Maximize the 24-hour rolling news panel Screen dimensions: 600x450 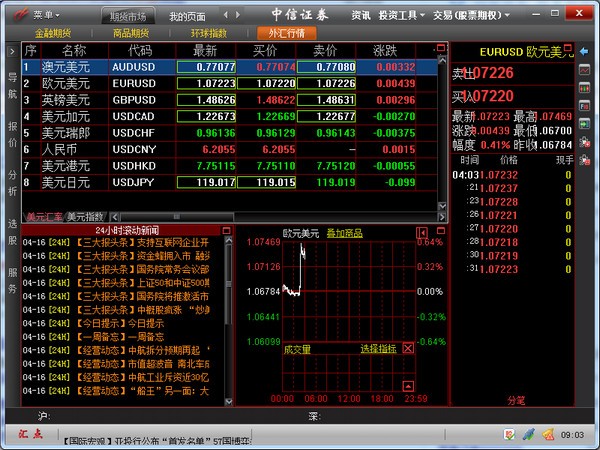[x=227, y=230]
